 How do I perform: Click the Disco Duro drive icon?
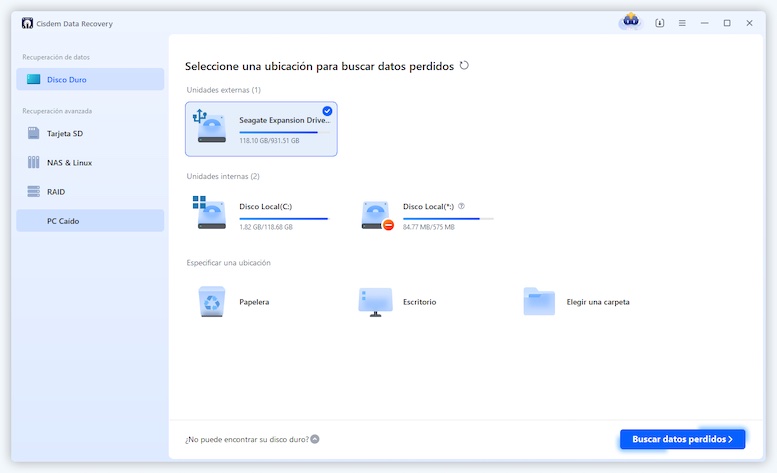click(x=33, y=79)
